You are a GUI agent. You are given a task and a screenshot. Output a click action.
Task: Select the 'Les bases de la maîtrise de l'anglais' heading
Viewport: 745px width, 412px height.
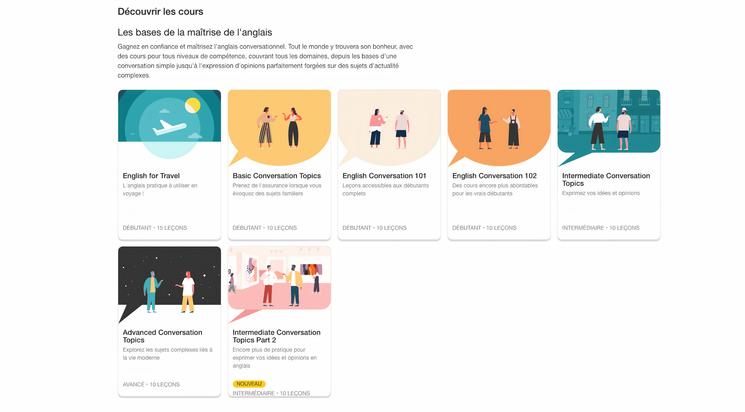tap(194, 33)
